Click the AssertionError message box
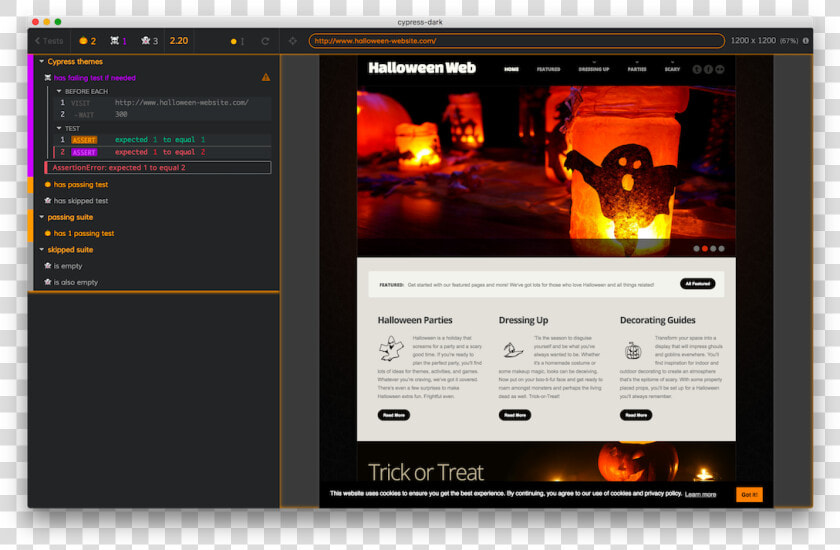 [158, 168]
